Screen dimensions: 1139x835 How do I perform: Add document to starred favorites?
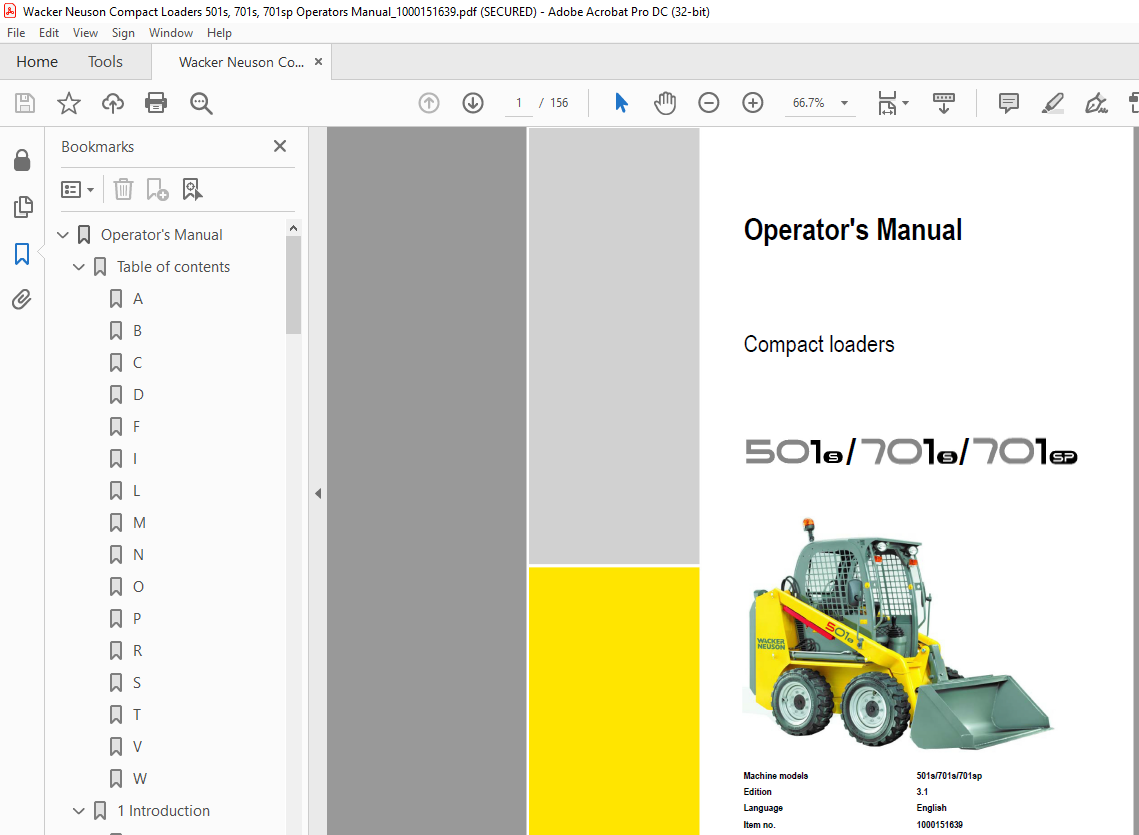click(69, 103)
